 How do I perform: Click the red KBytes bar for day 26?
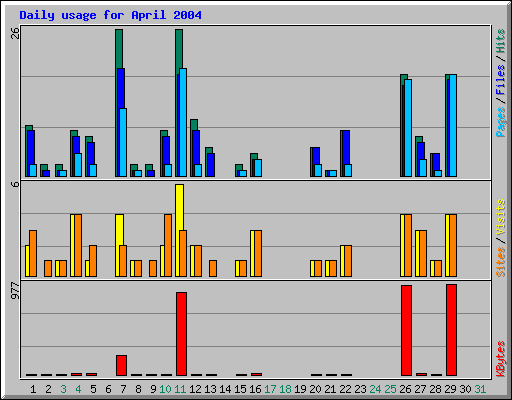point(406,330)
